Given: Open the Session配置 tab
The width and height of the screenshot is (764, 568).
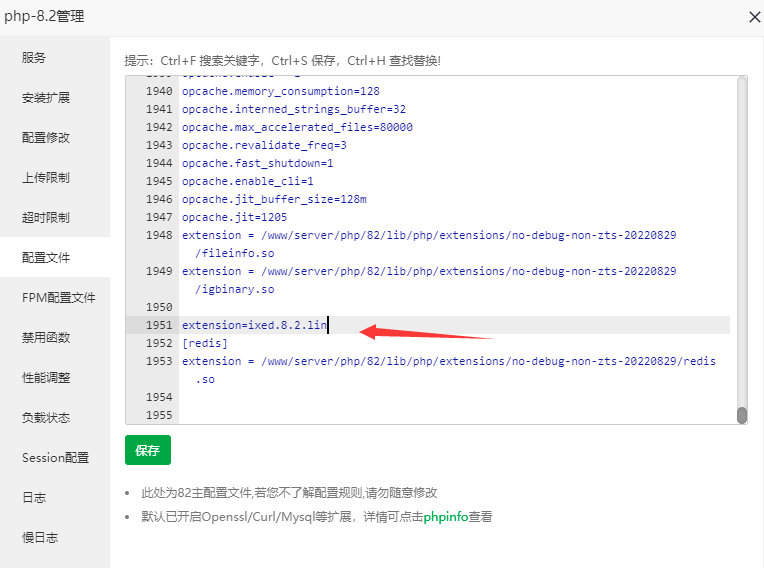Looking at the screenshot, I should coord(55,458).
